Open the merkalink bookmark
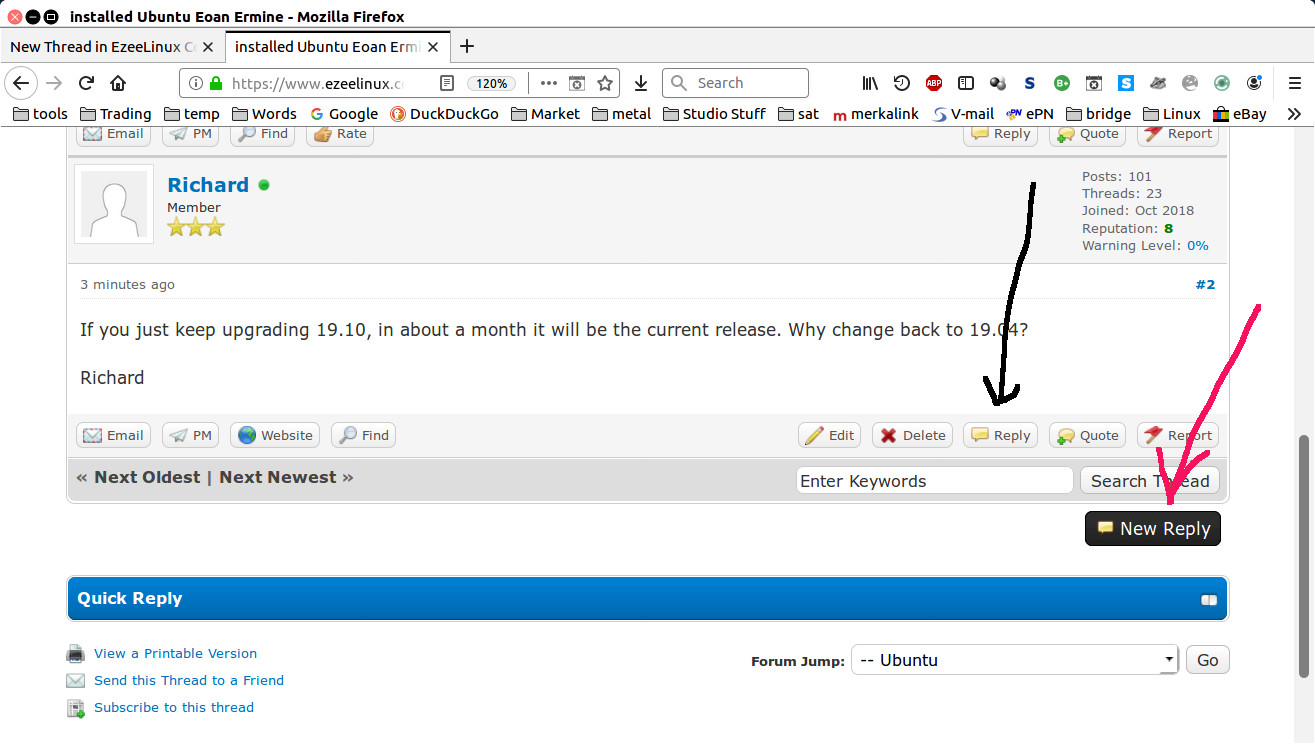 (876, 114)
